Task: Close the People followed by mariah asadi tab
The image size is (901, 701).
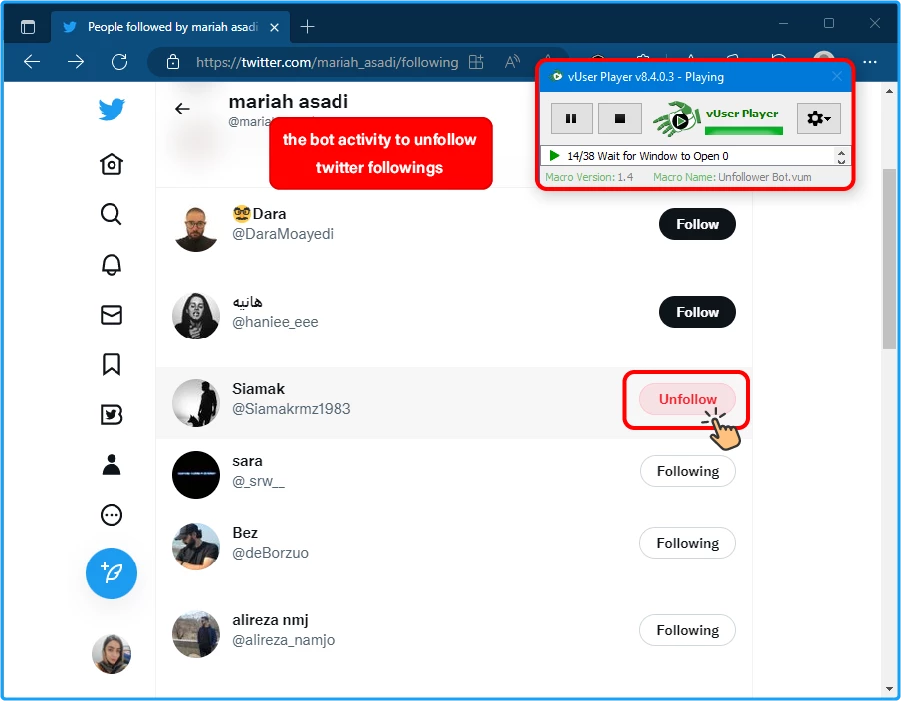Action: coord(275,27)
